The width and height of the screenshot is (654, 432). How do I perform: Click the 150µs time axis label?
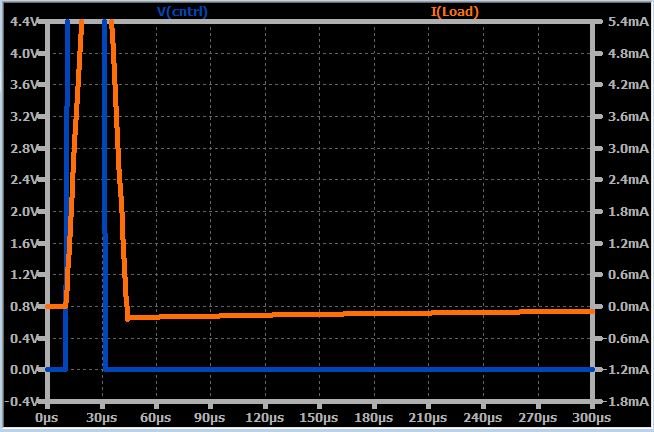[x=321, y=416]
